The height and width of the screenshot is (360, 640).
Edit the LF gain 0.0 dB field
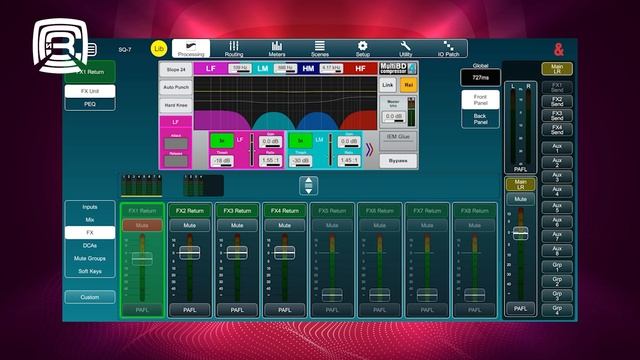[x=270, y=142]
